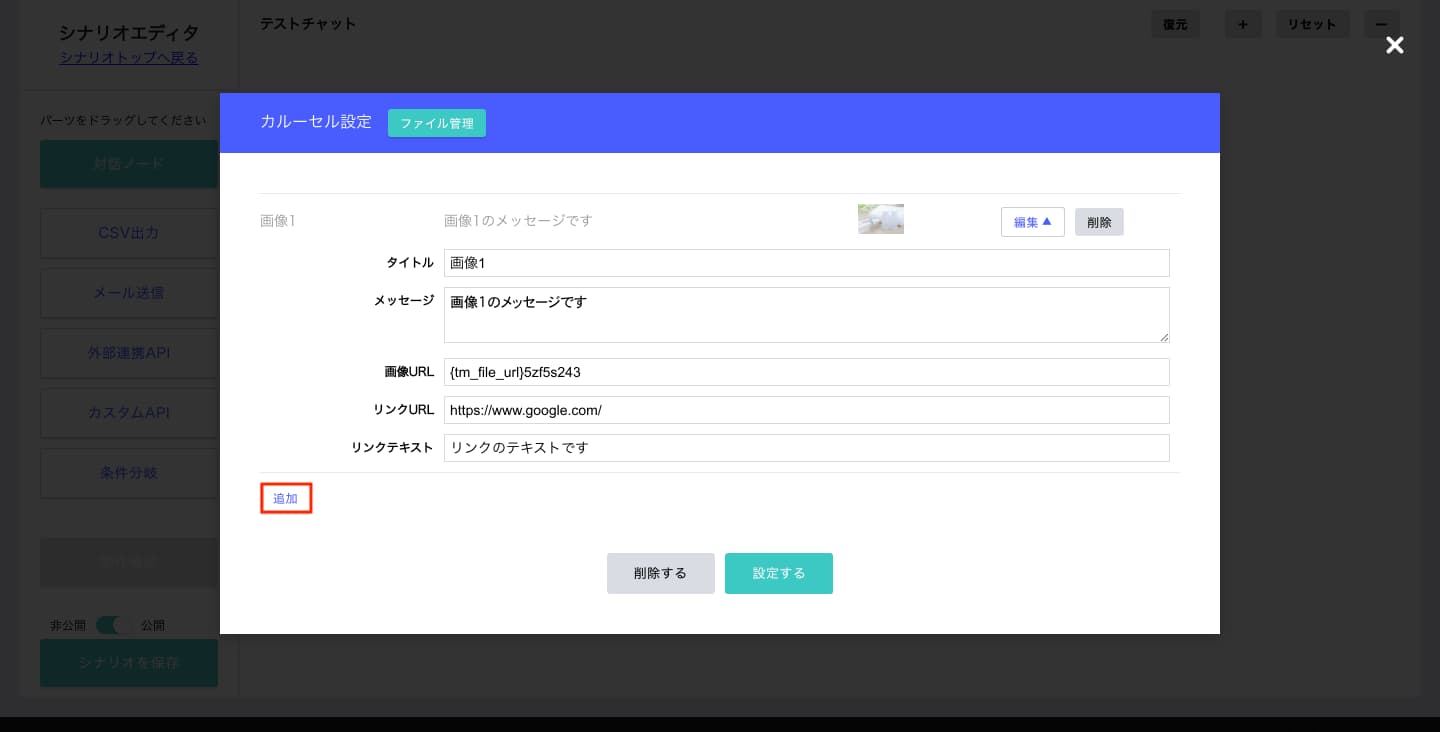Follow シナリオトップへ戻る link
The height and width of the screenshot is (732, 1440).
(129, 58)
